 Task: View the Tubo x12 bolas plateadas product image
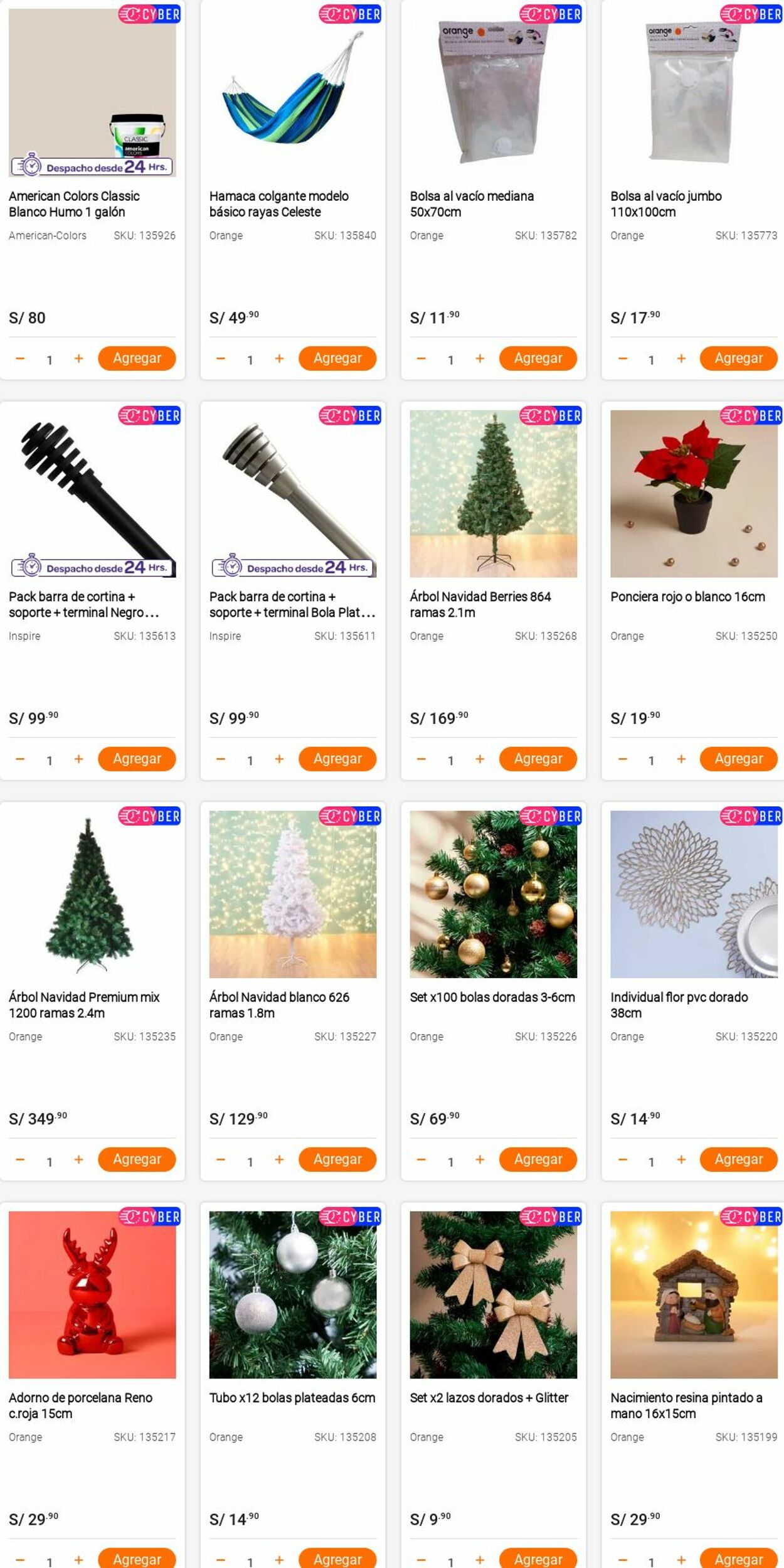[x=293, y=1294]
